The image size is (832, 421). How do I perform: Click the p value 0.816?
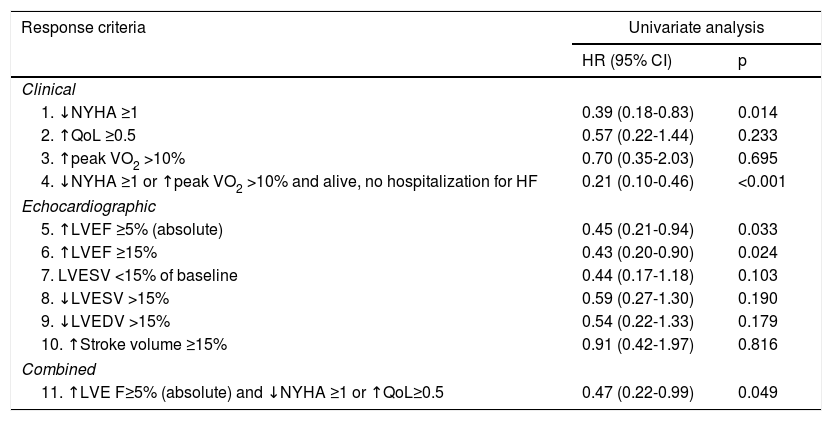757,344
